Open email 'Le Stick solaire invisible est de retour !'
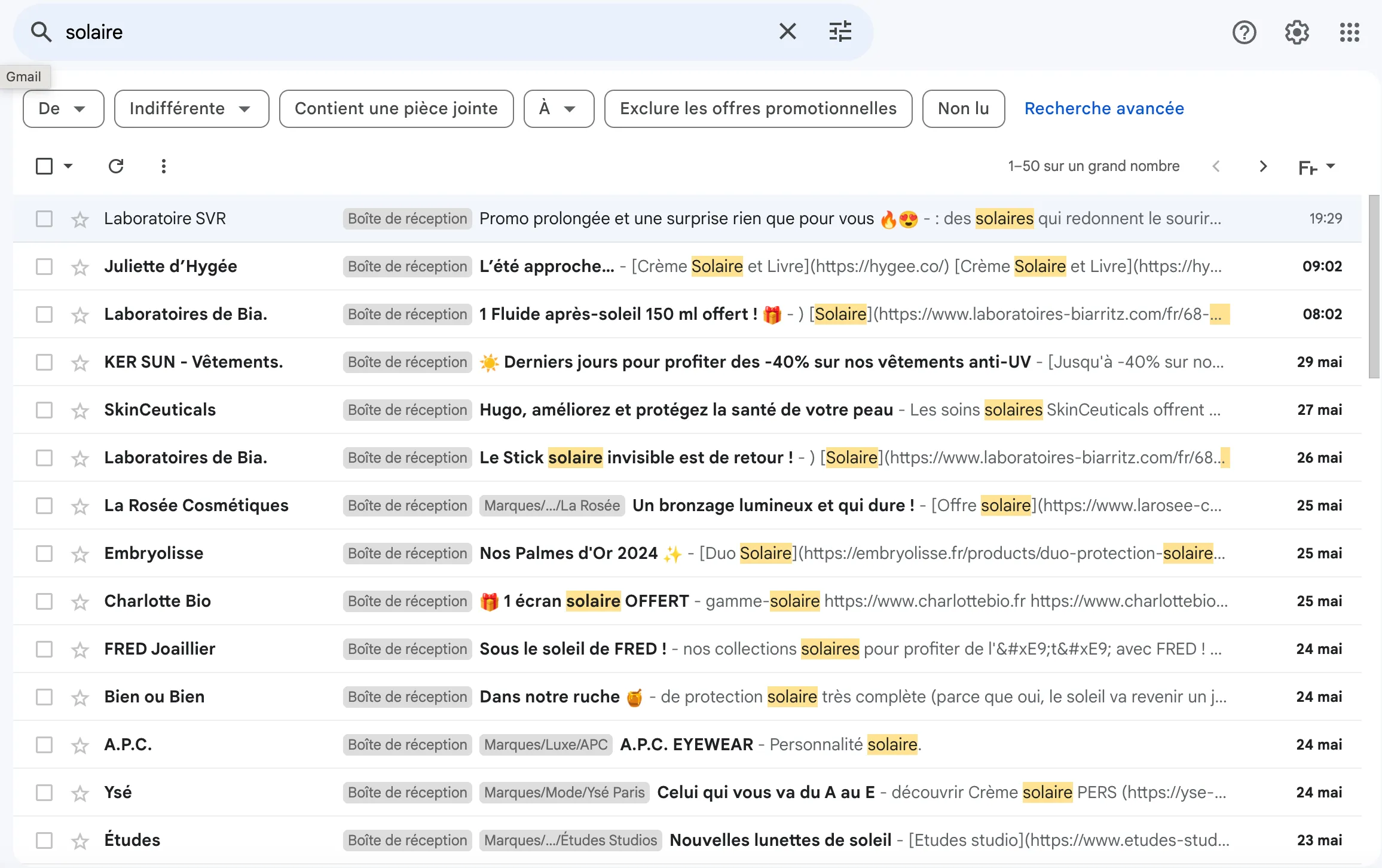The height and width of the screenshot is (868, 1382). (x=636, y=458)
